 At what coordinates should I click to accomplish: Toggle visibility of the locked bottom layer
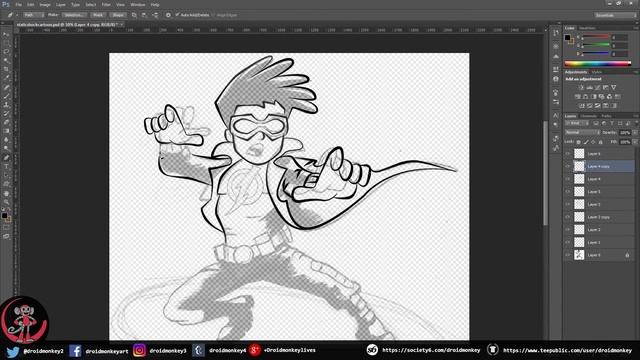567,255
